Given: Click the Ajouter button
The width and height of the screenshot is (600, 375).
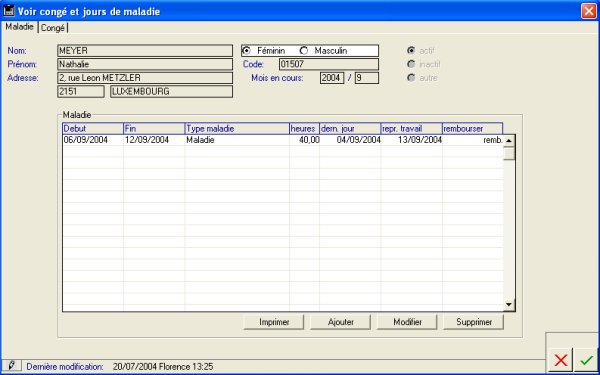Looking at the screenshot, I should pos(341,322).
